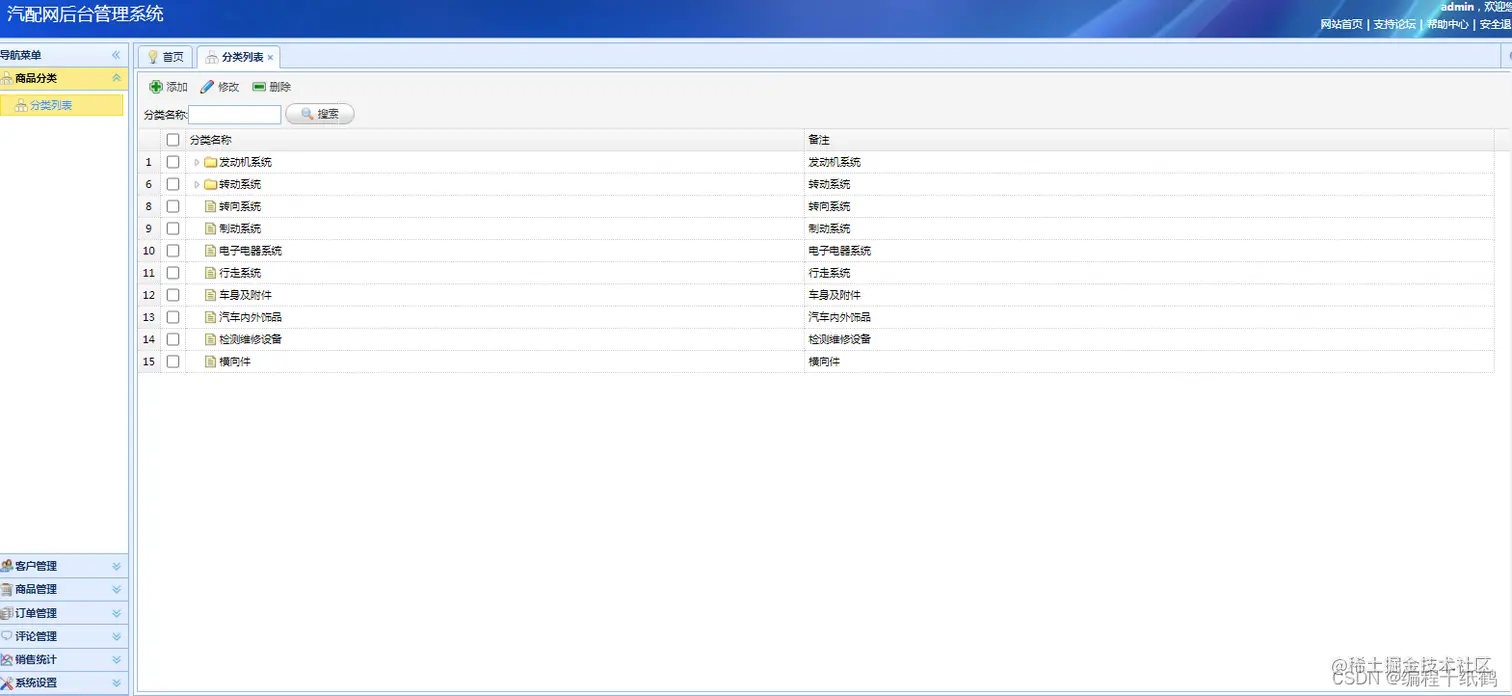Check the 车身及附件 row checkbox
Image resolution: width=1512 pixels, height=696 pixels.
[x=173, y=294]
